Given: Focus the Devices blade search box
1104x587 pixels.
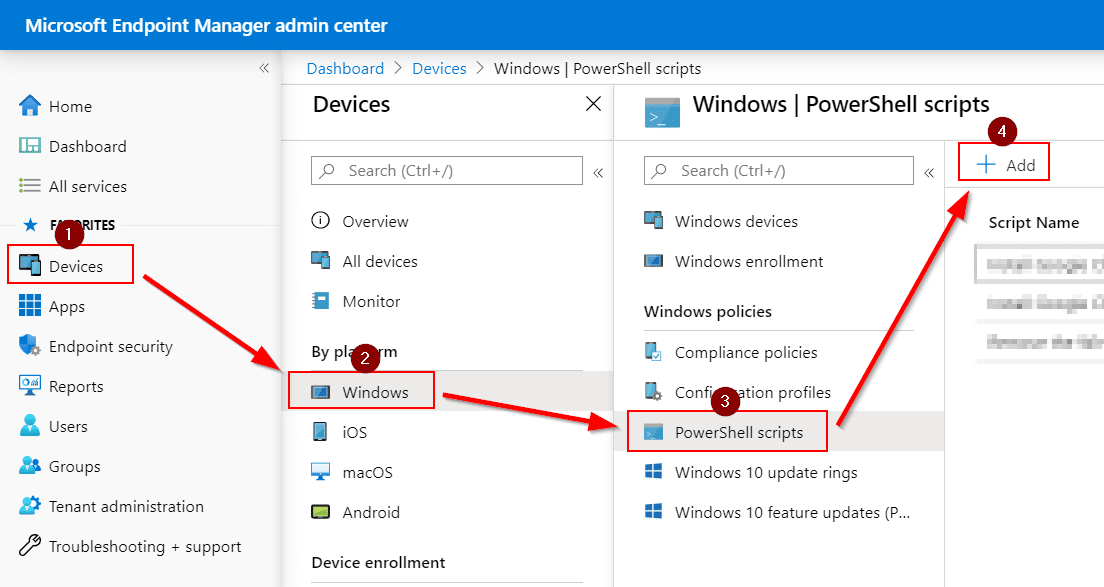Looking at the screenshot, I should pyautogui.click(x=446, y=170).
